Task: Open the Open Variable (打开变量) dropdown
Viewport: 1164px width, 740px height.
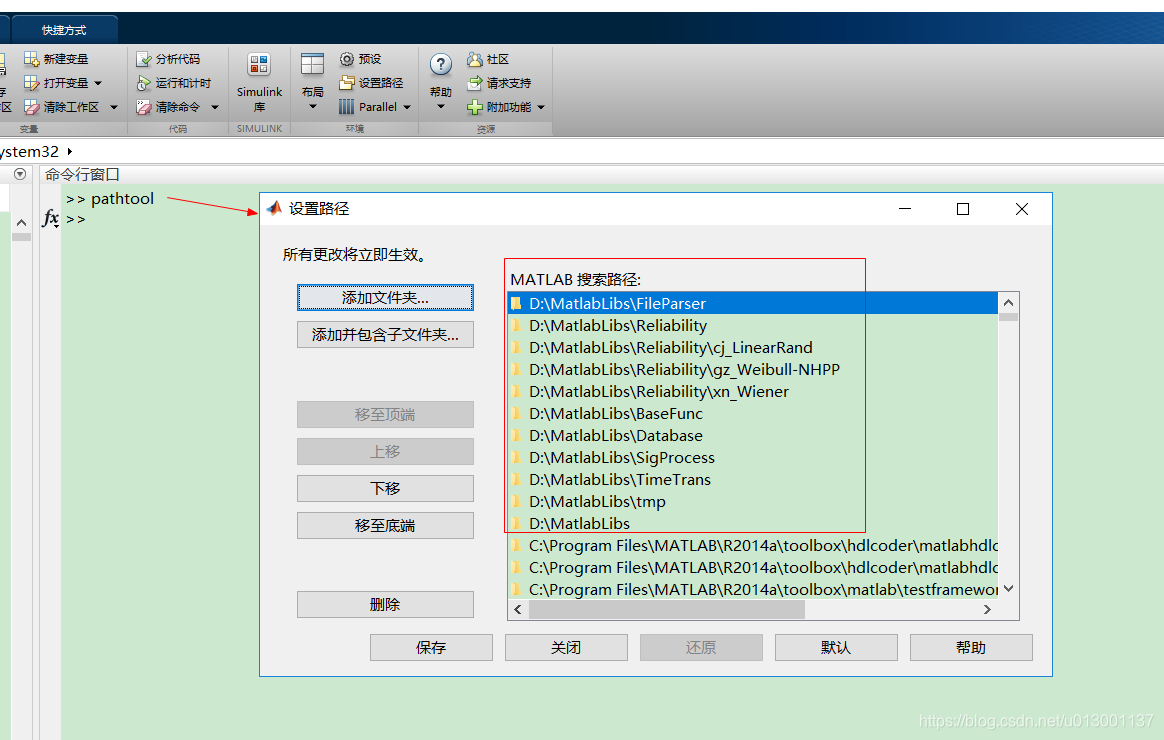Action: (98, 83)
